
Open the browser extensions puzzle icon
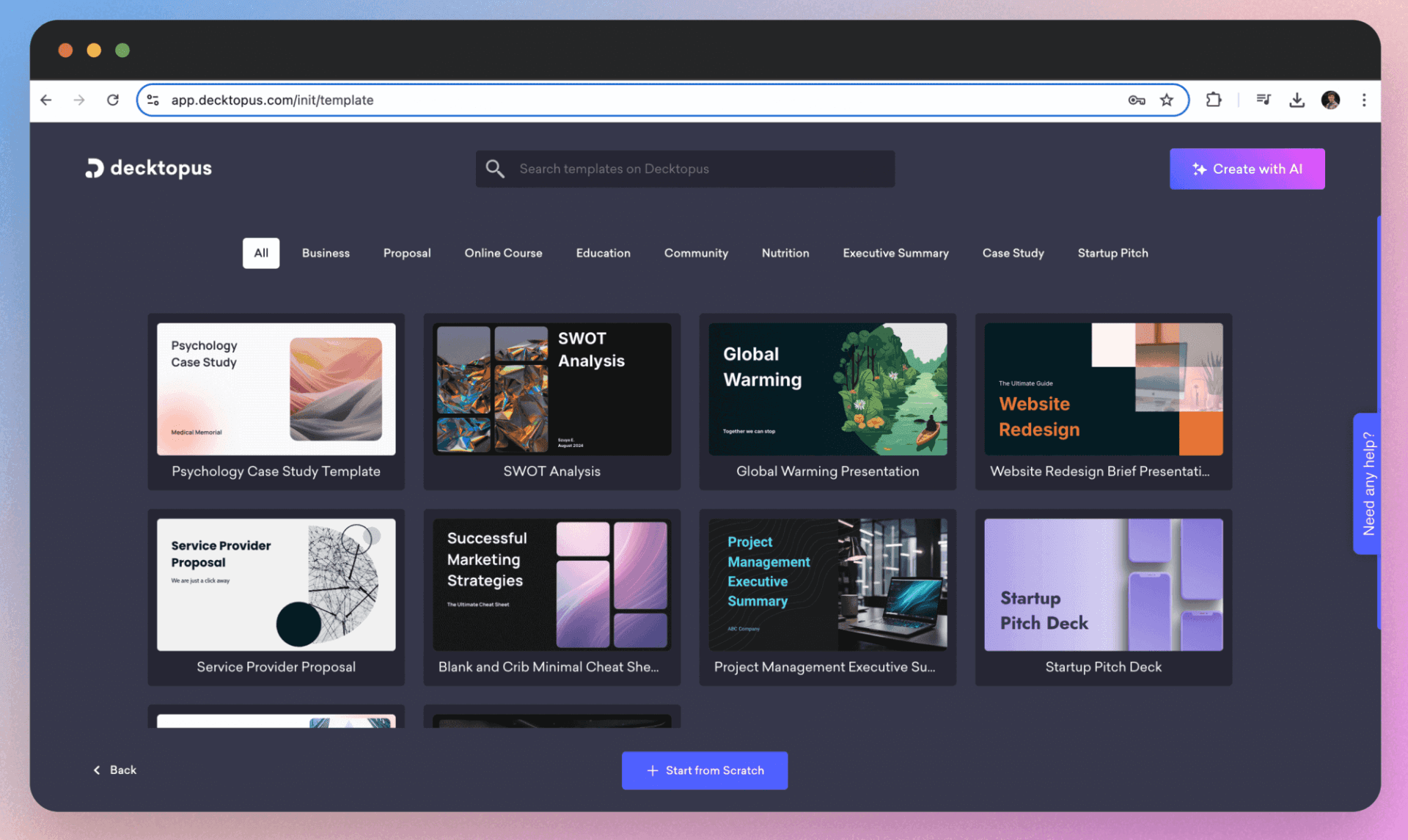tap(1214, 100)
